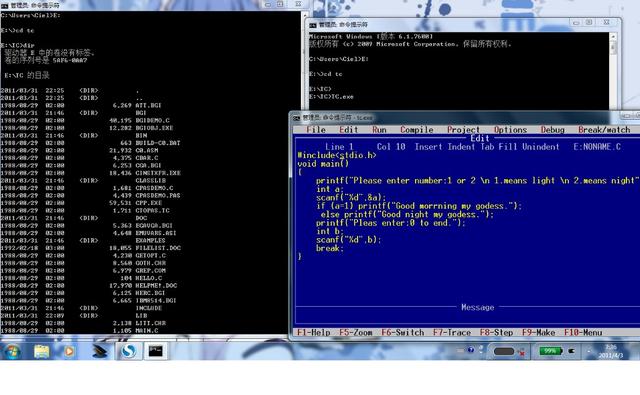Screen dimensions: 640x395
Task: Open the Options menu in Turbo C
Action: click(x=511, y=130)
